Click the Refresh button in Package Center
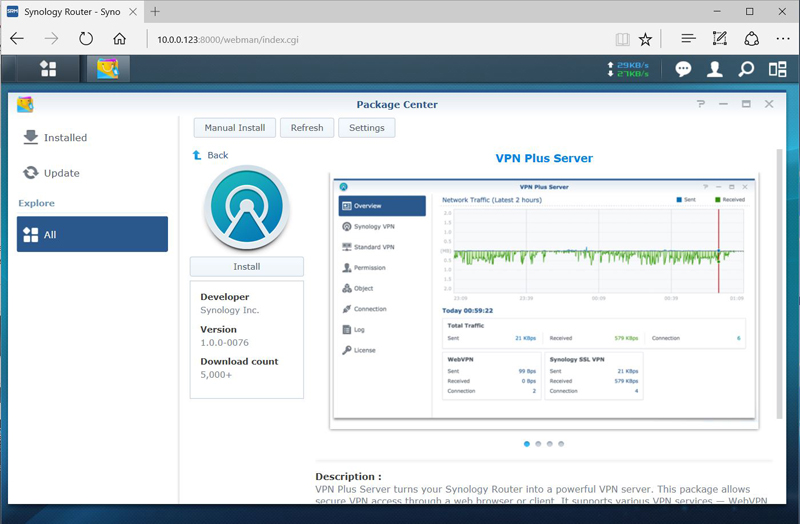 click(307, 128)
